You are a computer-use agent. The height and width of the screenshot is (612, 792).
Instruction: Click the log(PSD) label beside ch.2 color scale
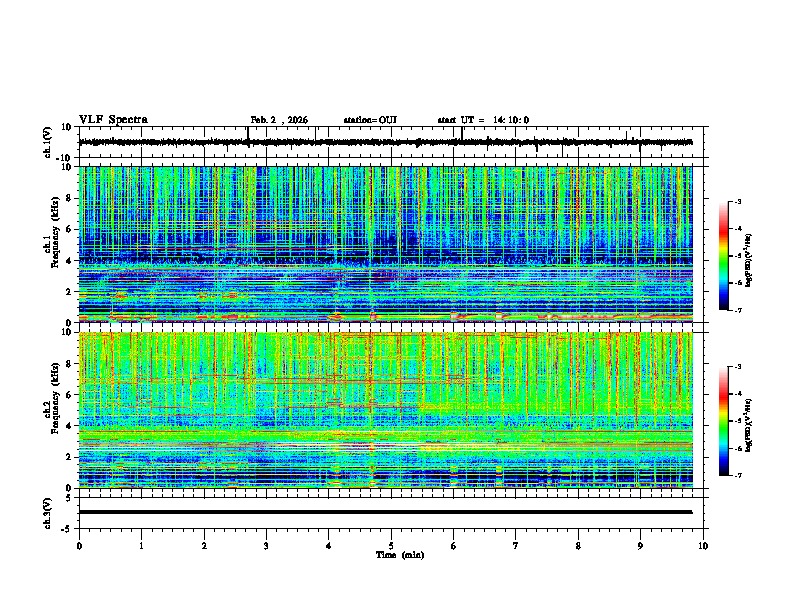coord(749,425)
